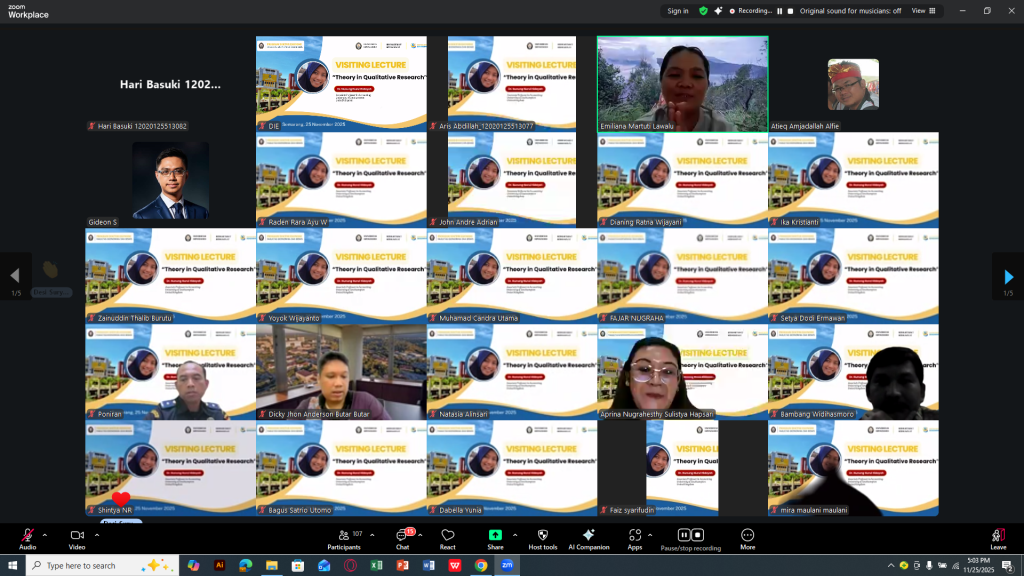1024x576 pixels.
Task: Start screen Share
Action: [x=495, y=537]
